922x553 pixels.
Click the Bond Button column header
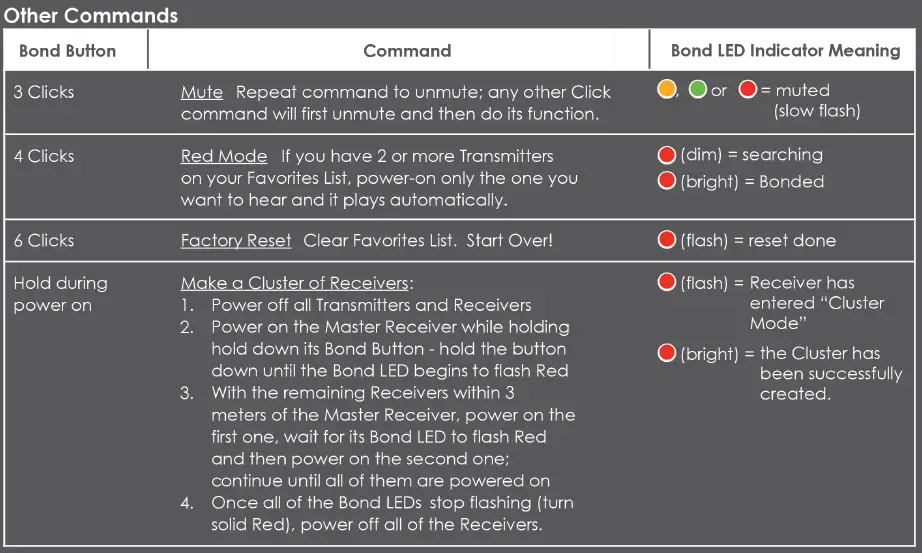pyautogui.click(x=67, y=50)
